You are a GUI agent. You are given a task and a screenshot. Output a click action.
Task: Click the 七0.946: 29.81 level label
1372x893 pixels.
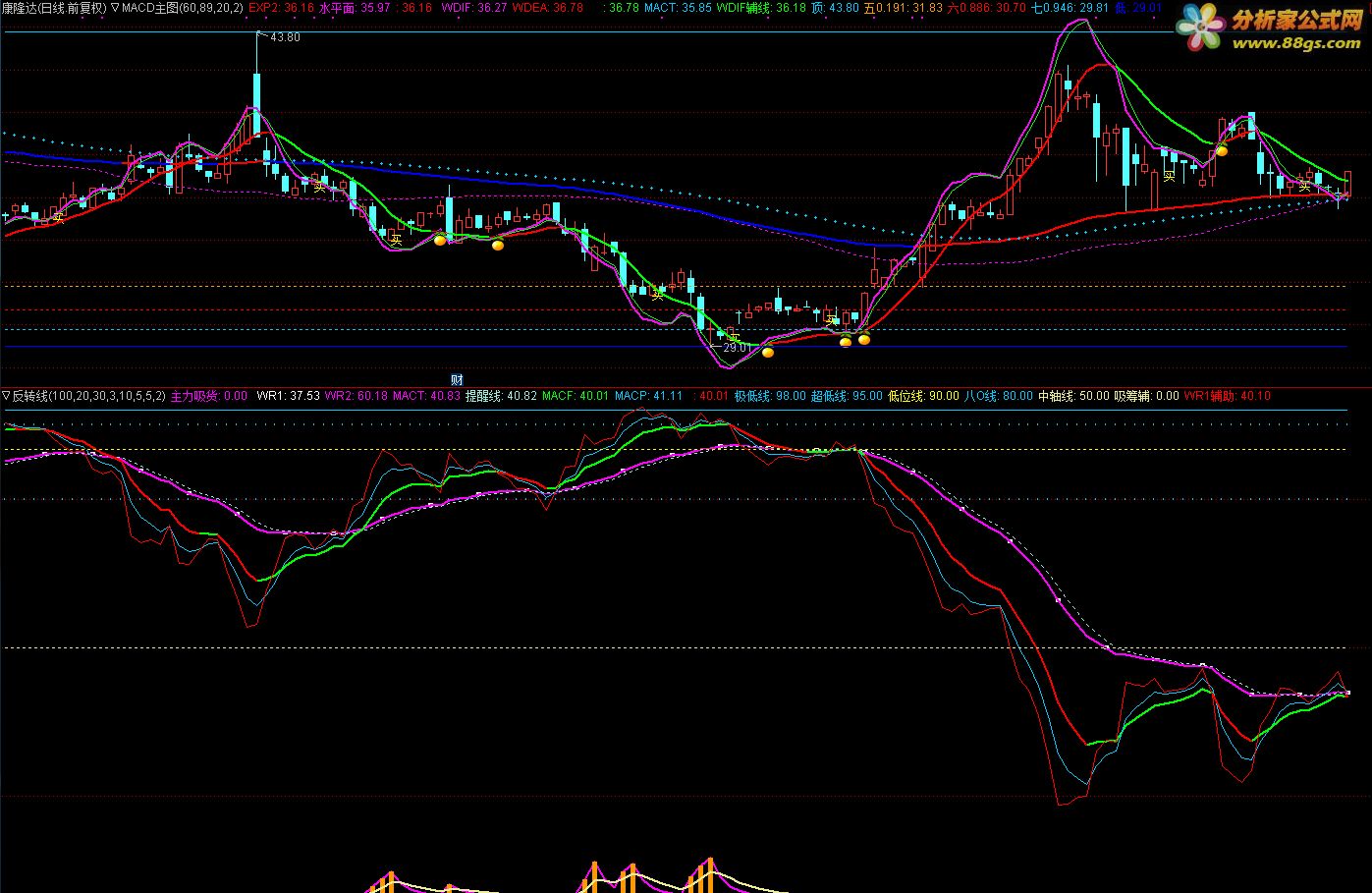coord(1070,7)
